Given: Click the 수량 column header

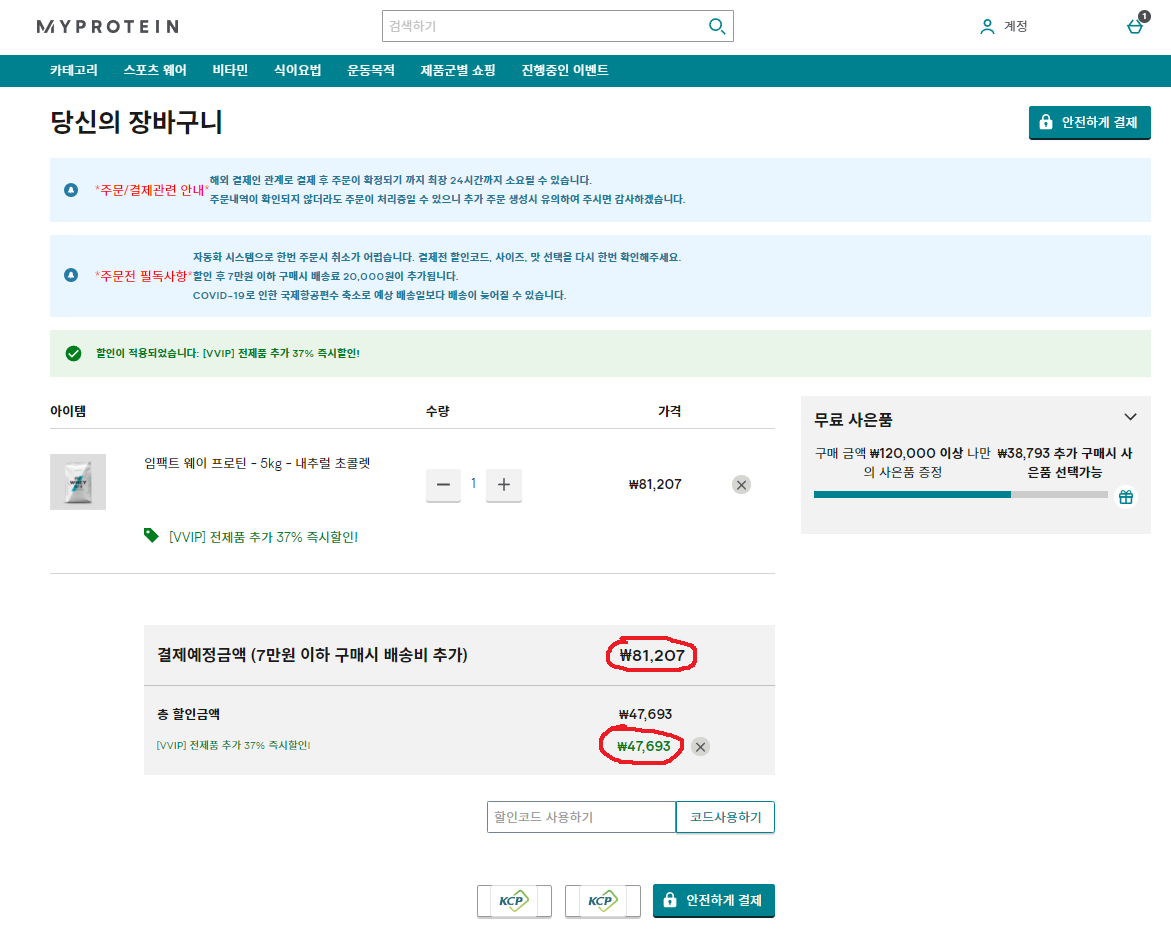Looking at the screenshot, I should pyautogui.click(x=438, y=411).
